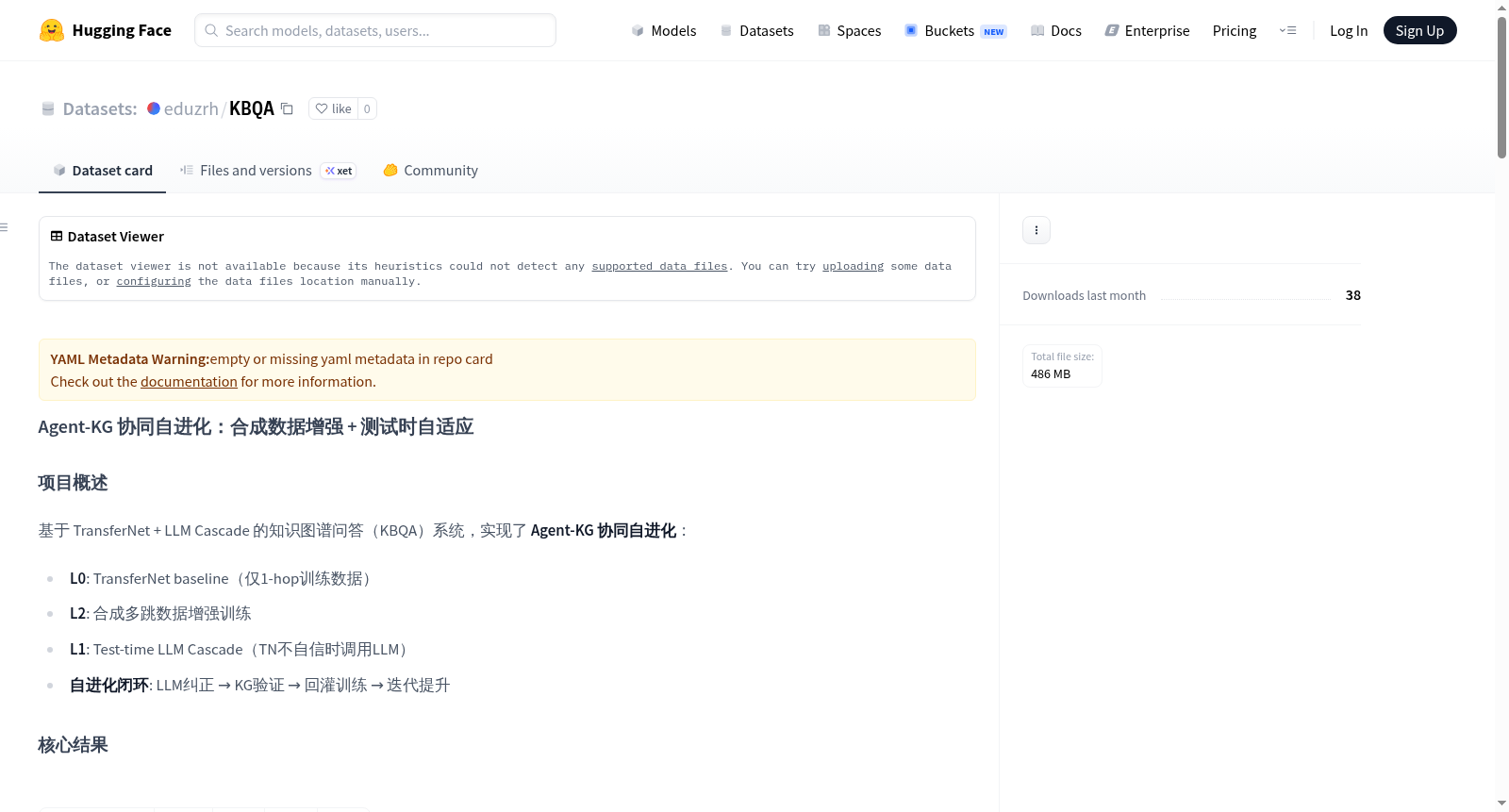
Task: Open Models page in navbar
Action: coord(664,30)
